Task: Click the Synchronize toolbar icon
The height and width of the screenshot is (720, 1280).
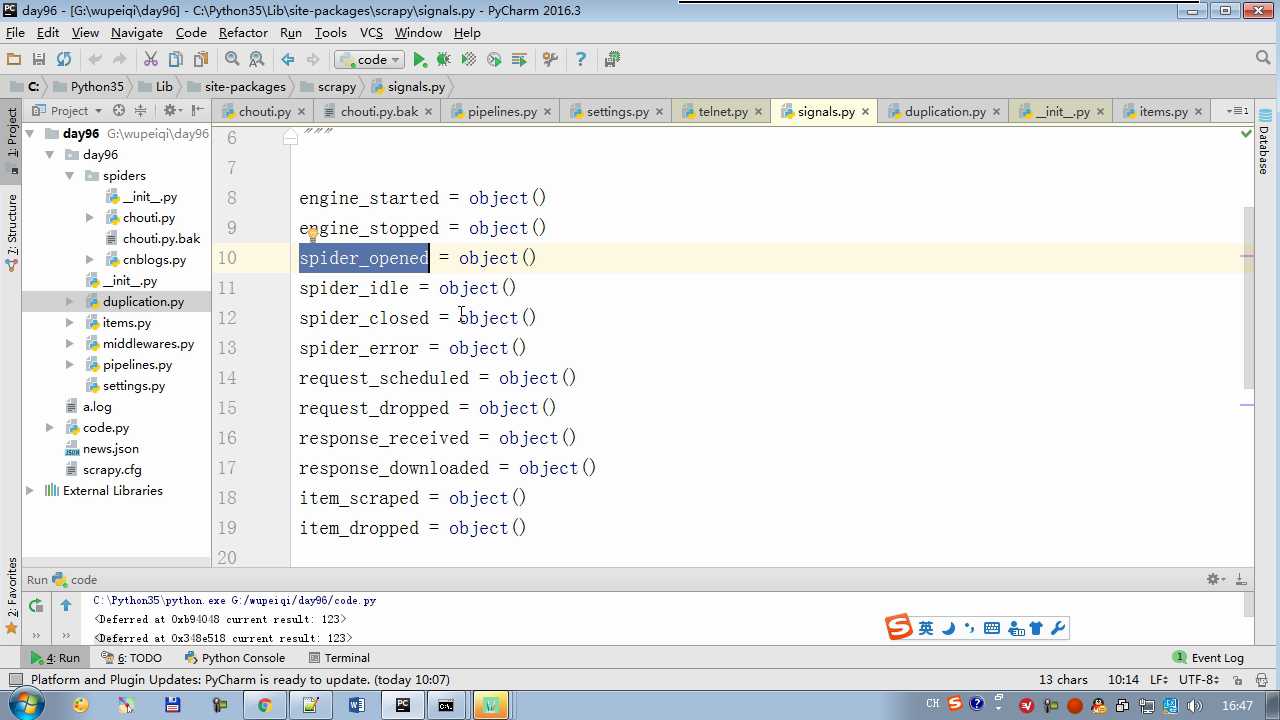Action: pos(64,60)
